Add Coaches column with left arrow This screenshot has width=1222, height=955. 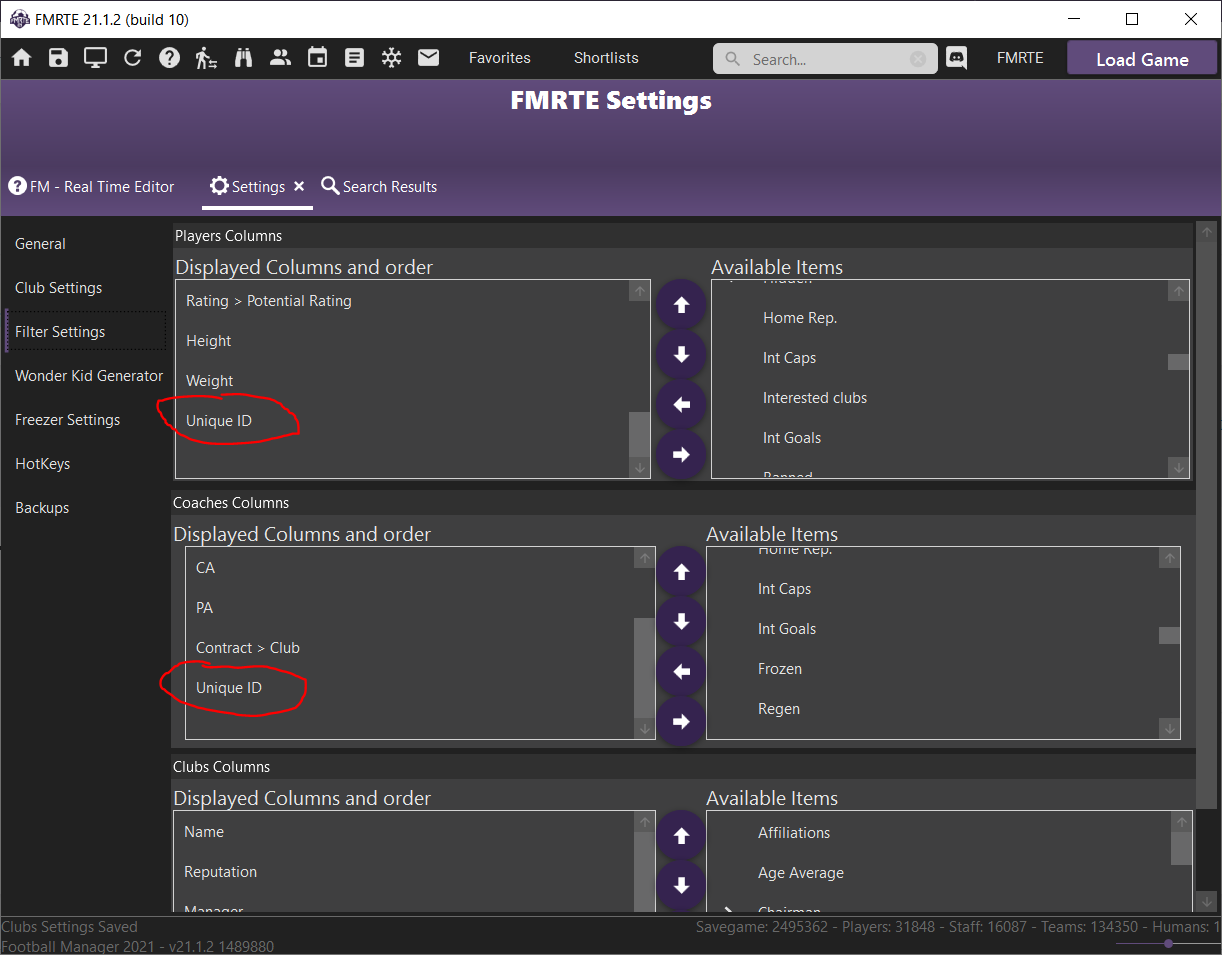coord(681,671)
